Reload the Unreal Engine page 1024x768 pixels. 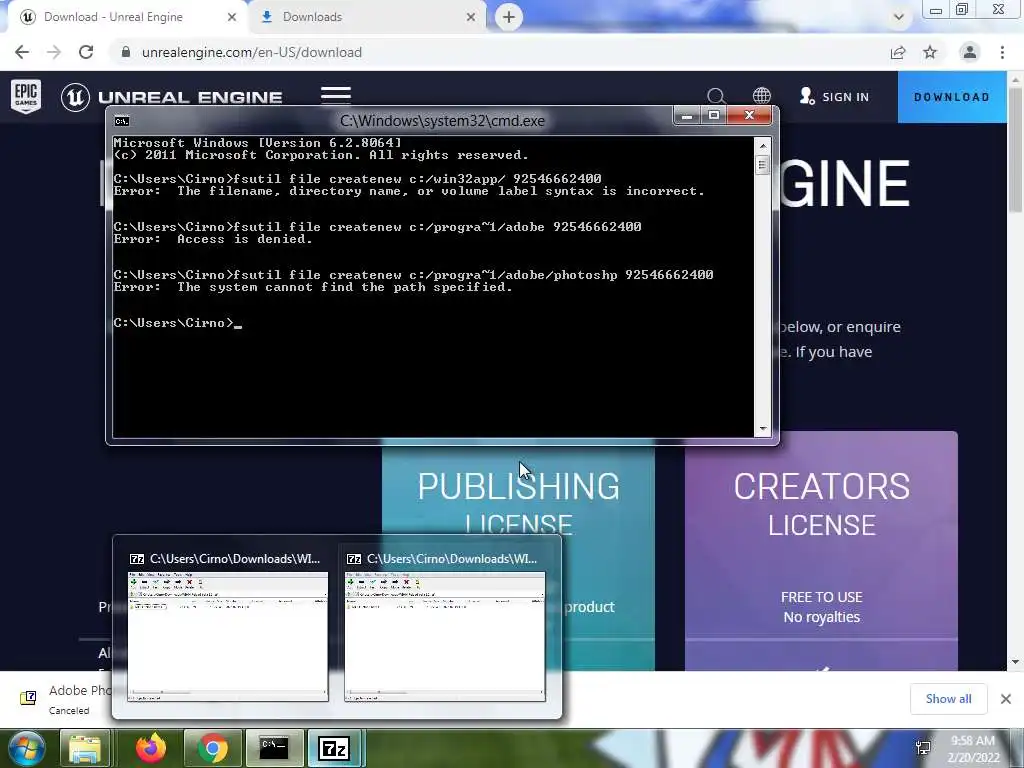pyautogui.click(x=86, y=52)
